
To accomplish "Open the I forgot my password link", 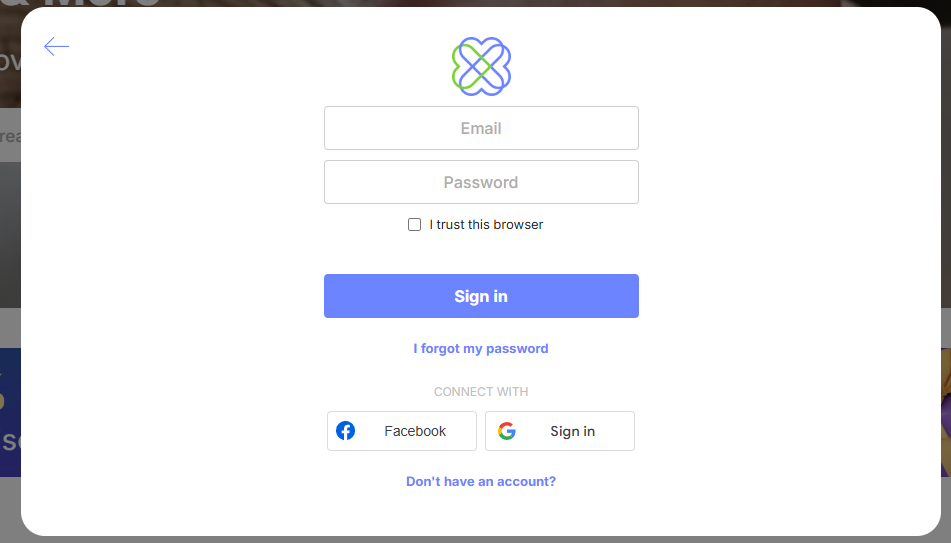I will (x=481, y=348).
